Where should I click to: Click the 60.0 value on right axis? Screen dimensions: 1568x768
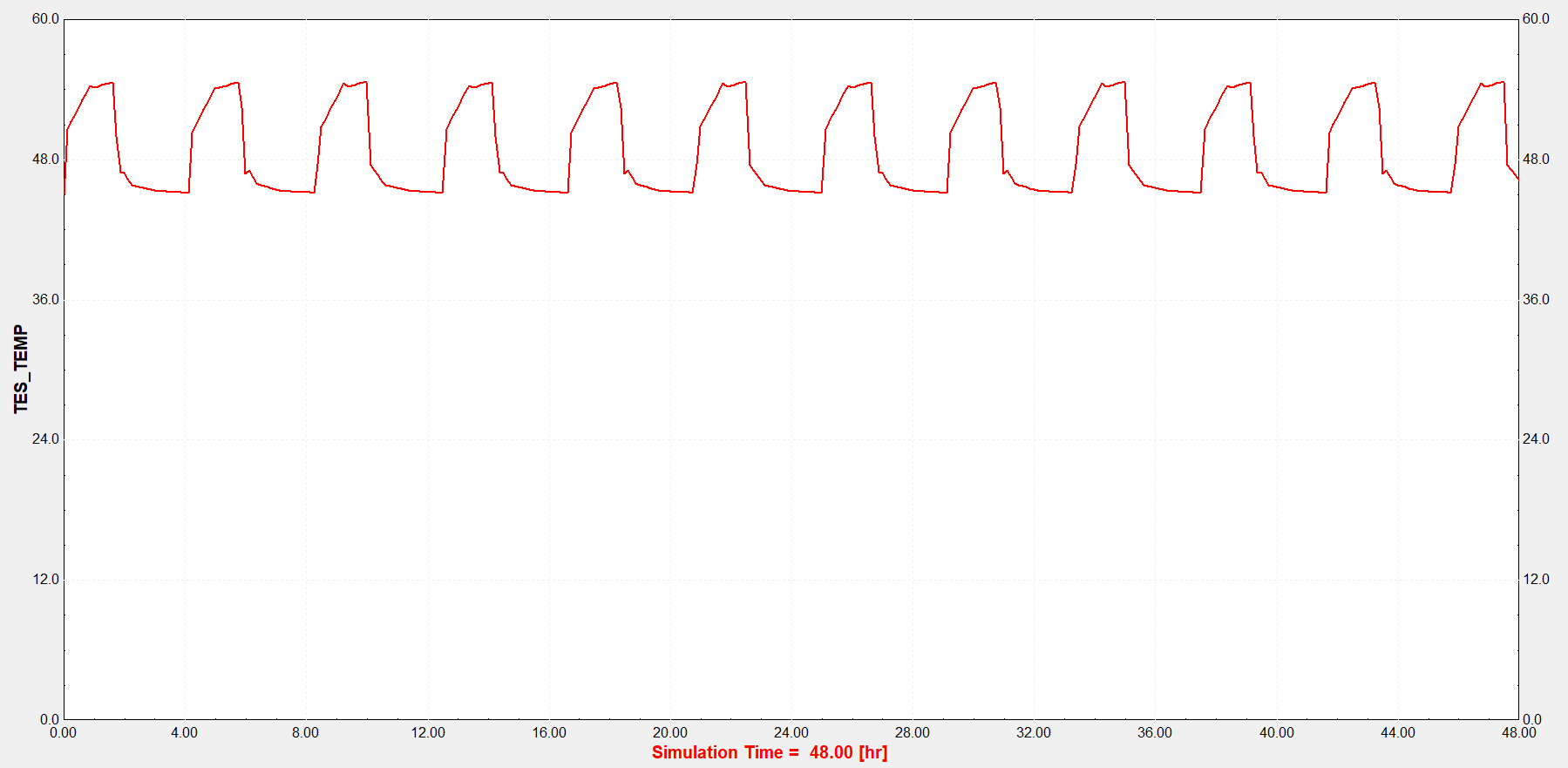[x=1536, y=19]
